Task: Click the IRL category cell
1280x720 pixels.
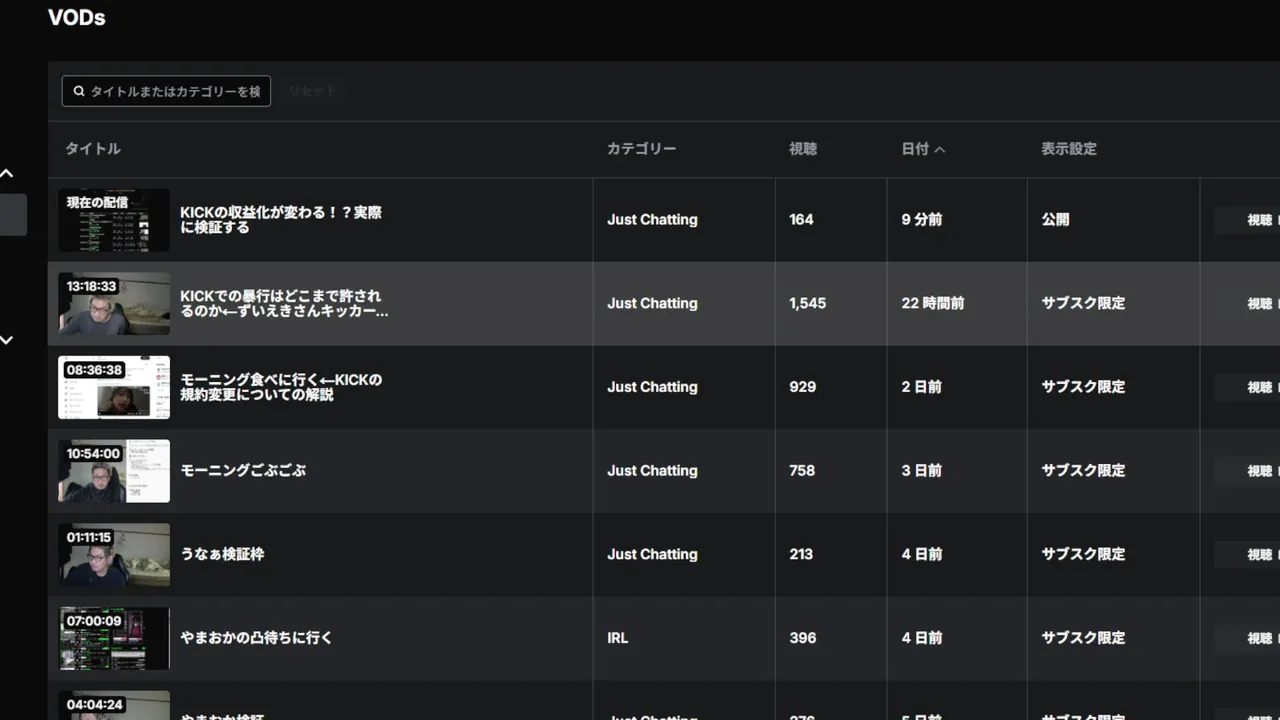Action: click(618, 638)
